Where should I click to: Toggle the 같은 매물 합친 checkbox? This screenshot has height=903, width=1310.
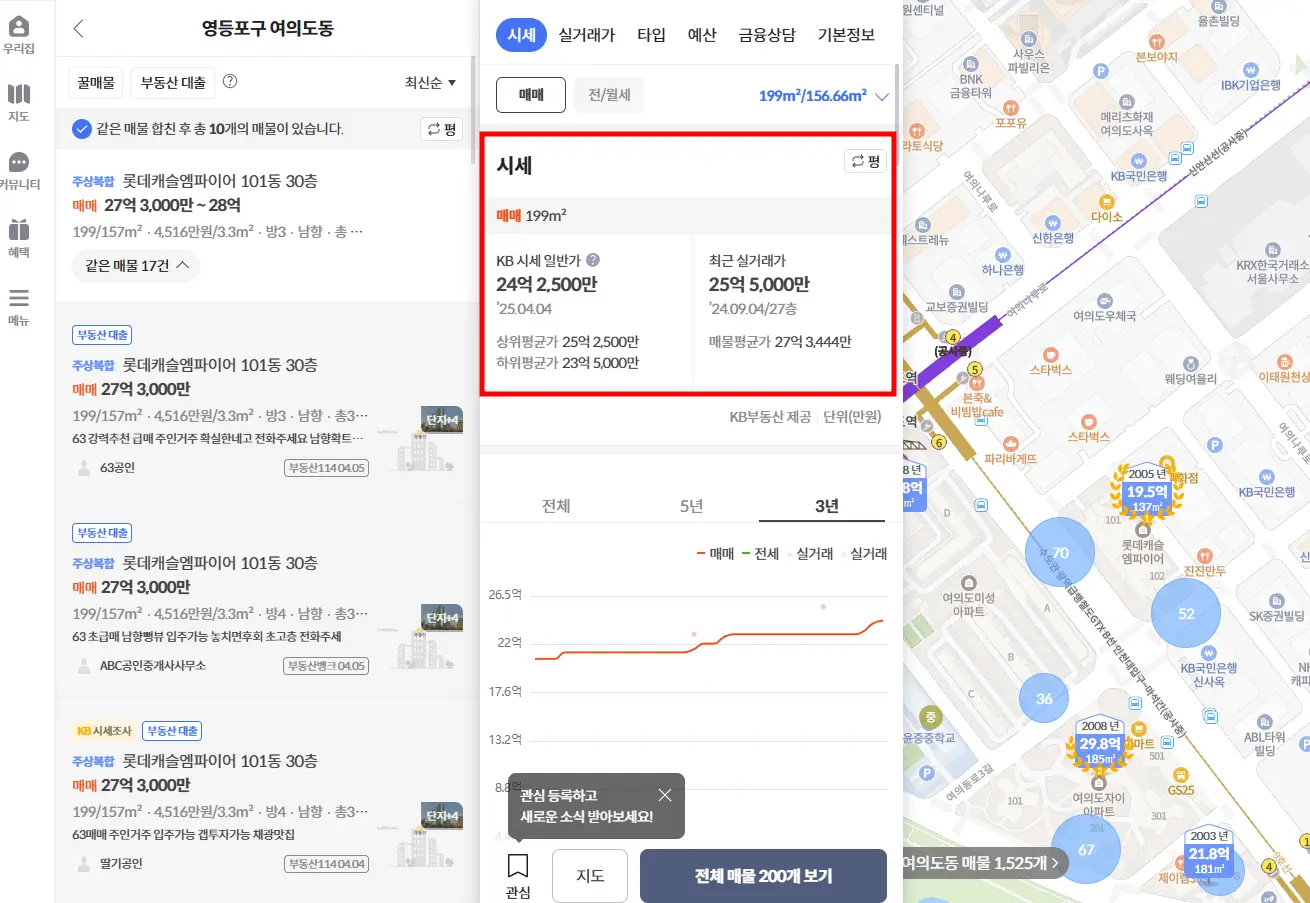[x=82, y=128]
